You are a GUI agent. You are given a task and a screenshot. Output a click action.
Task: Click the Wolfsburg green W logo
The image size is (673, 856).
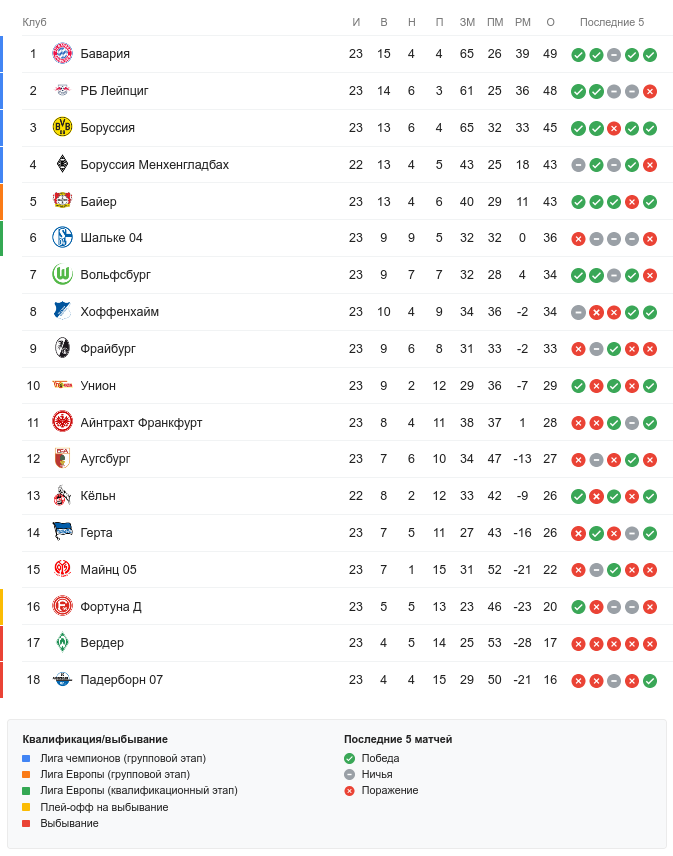click(62, 275)
